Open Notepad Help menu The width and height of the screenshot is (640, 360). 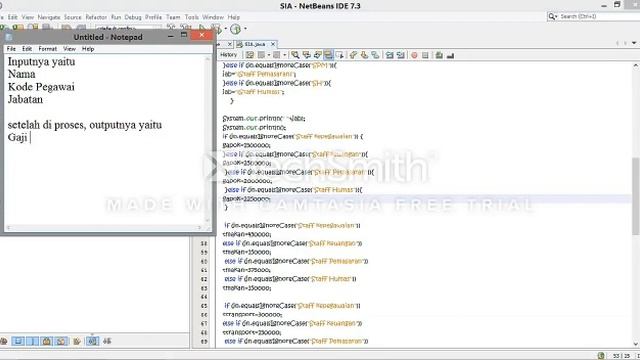point(88,49)
